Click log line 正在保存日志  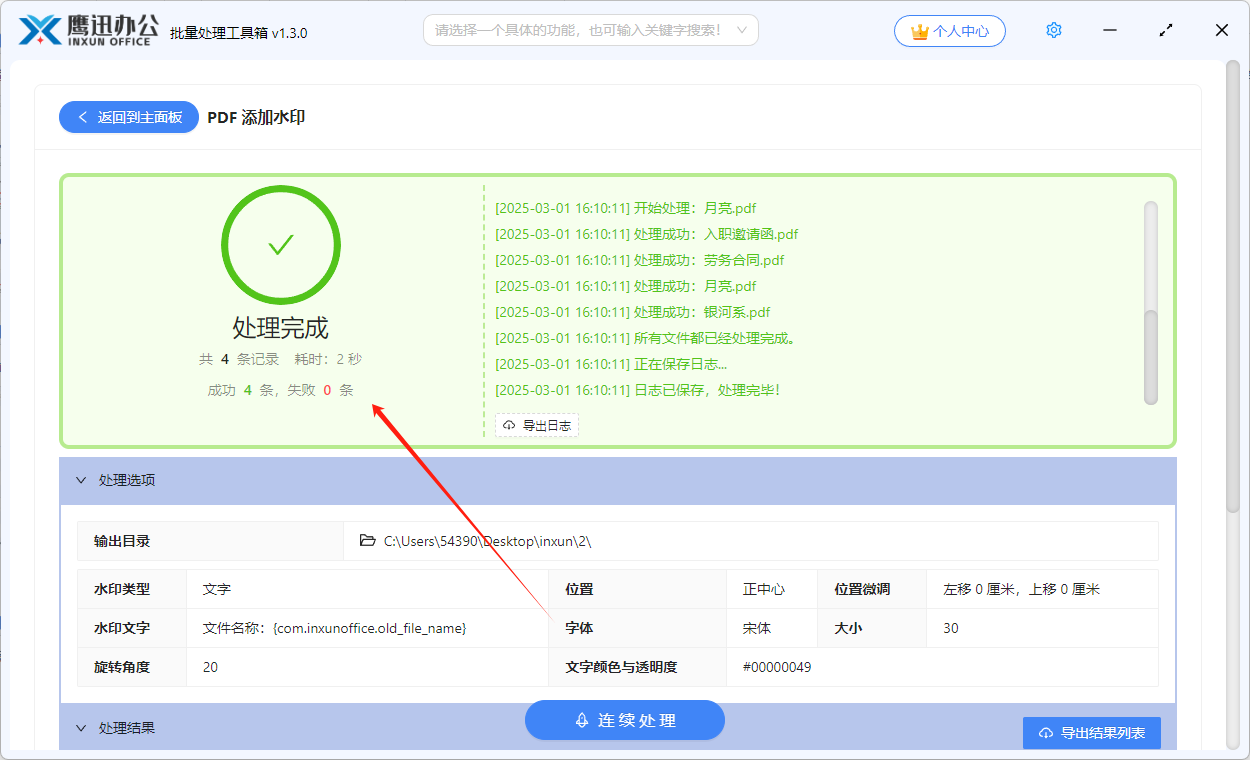click(611, 364)
